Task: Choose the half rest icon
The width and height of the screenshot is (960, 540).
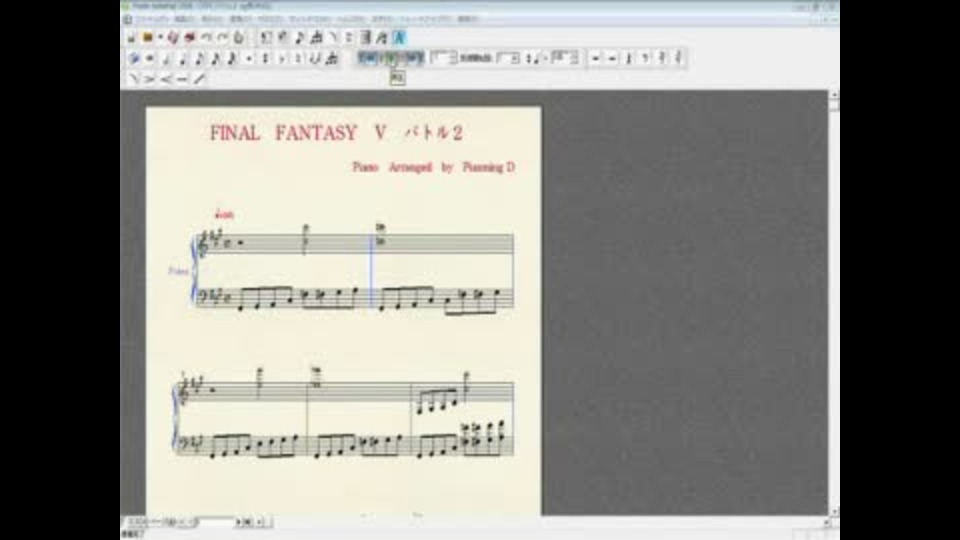Action: point(612,58)
